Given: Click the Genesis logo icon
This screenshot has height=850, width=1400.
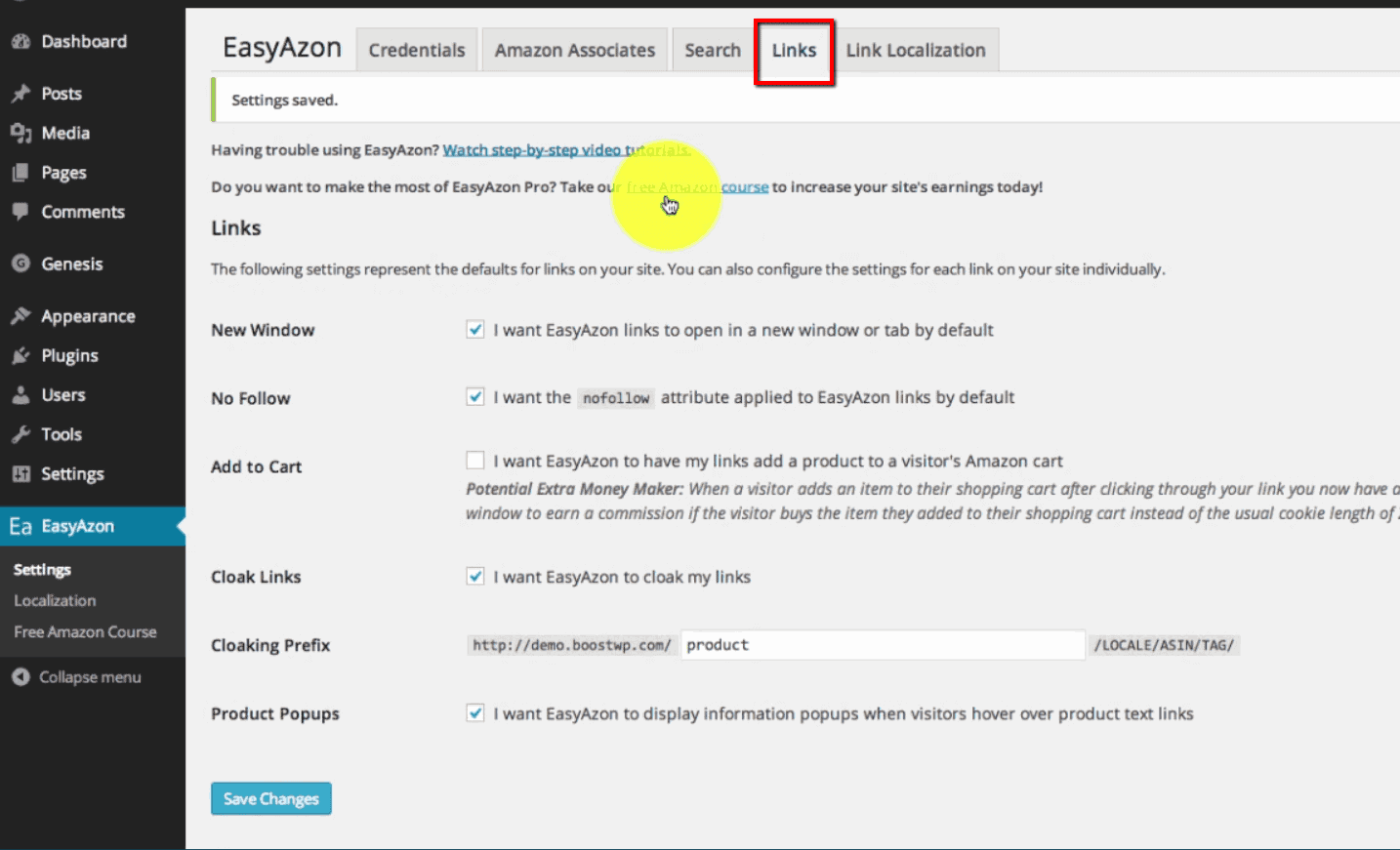Looking at the screenshot, I should click(21, 263).
